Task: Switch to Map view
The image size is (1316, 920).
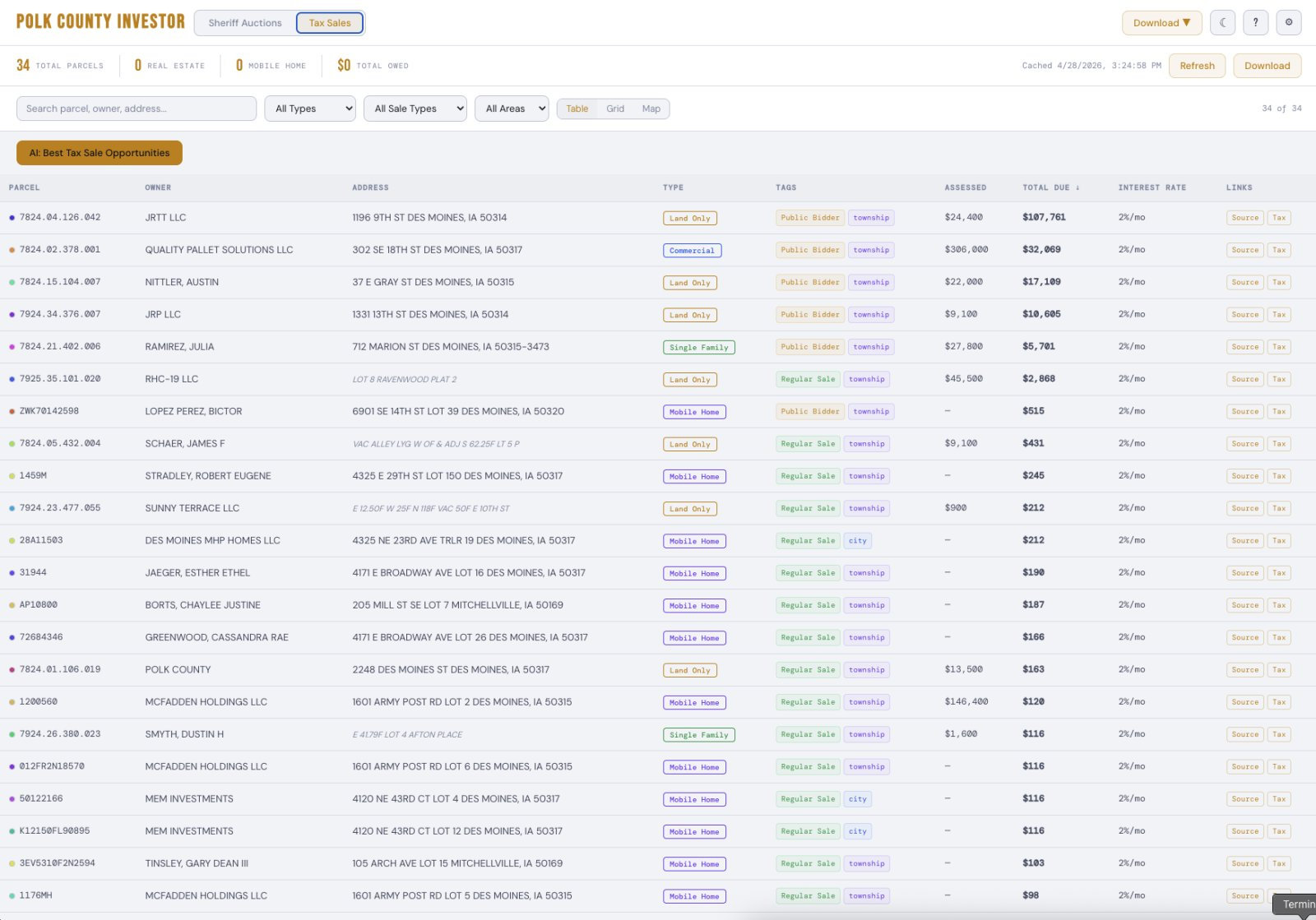Action: tap(651, 109)
